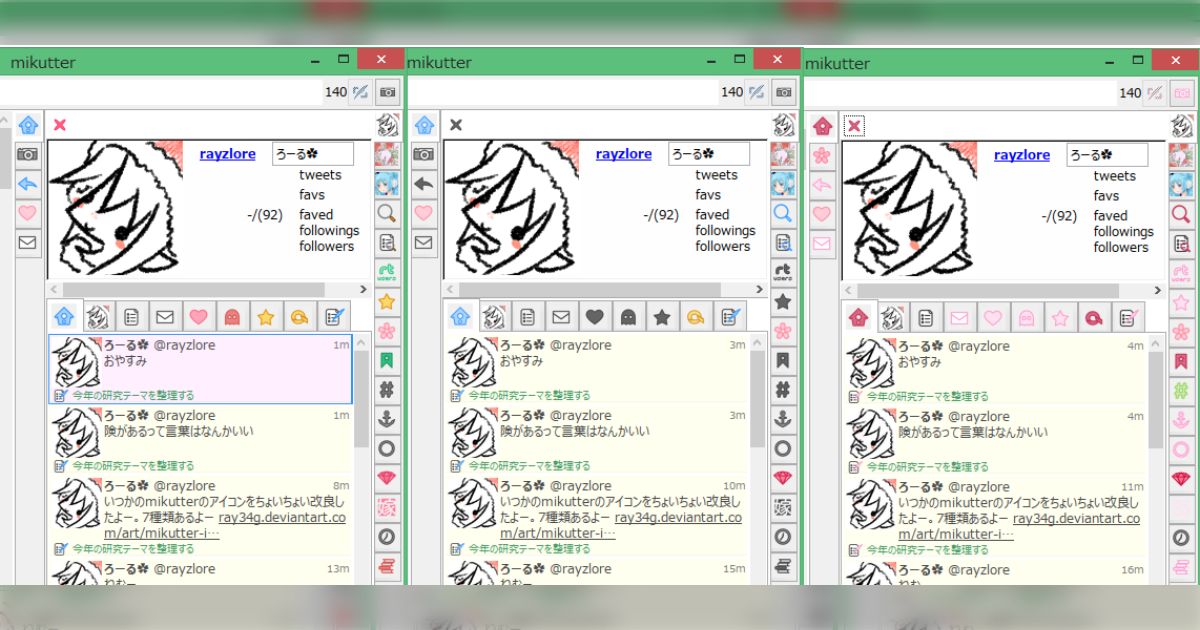Click the blue reply arrow icon in left sidebar
Screen dimensions: 1200x630
pos(27,183)
